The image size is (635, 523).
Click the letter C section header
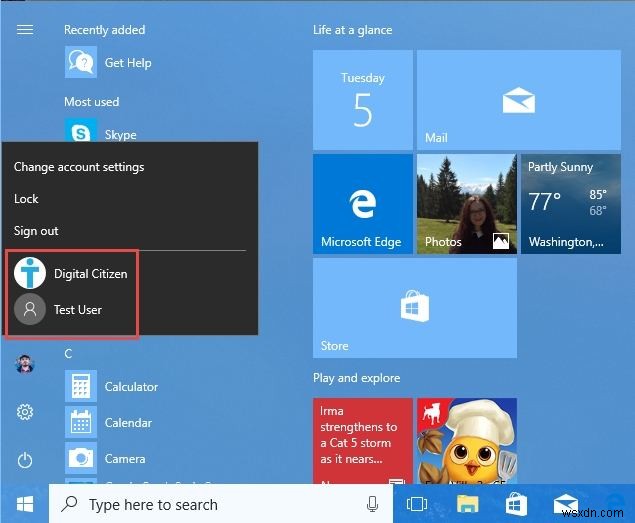68,354
